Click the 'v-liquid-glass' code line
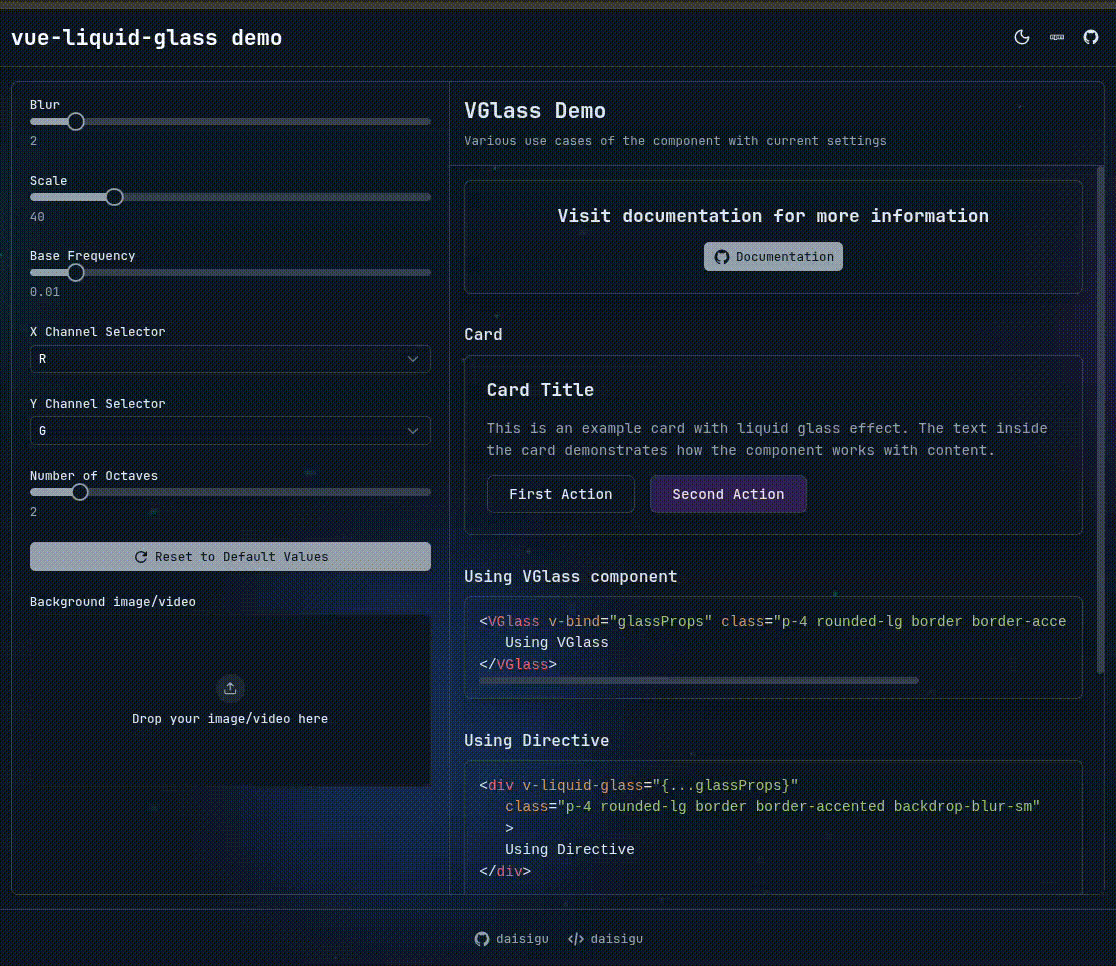This screenshot has height=966, width=1116. tap(639, 785)
